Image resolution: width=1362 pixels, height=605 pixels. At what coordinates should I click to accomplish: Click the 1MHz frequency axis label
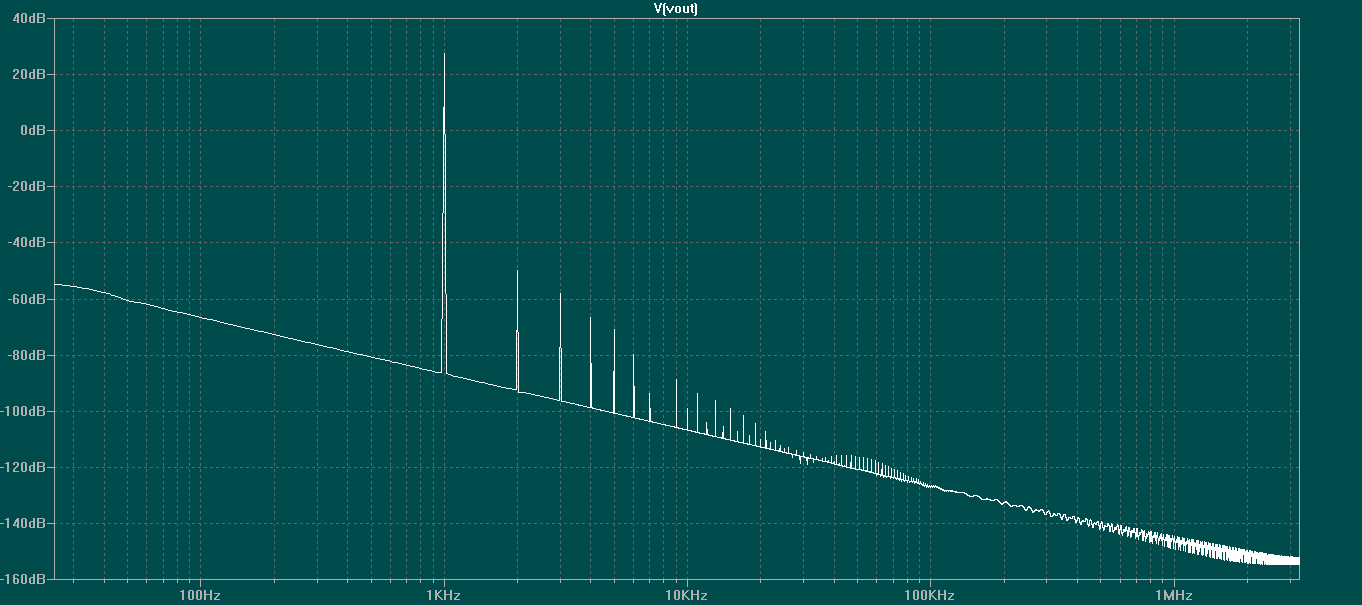[1174, 595]
